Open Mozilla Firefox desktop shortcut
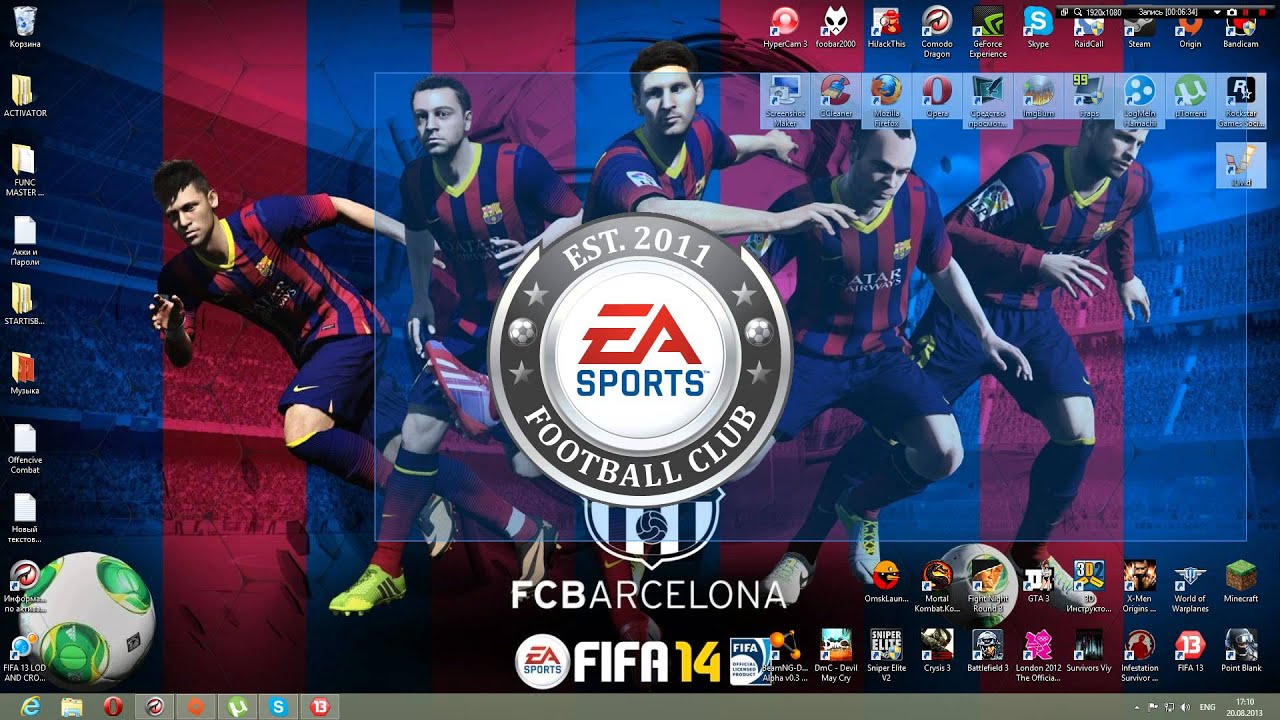The width and height of the screenshot is (1280, 720). click(x=886, y=101)
